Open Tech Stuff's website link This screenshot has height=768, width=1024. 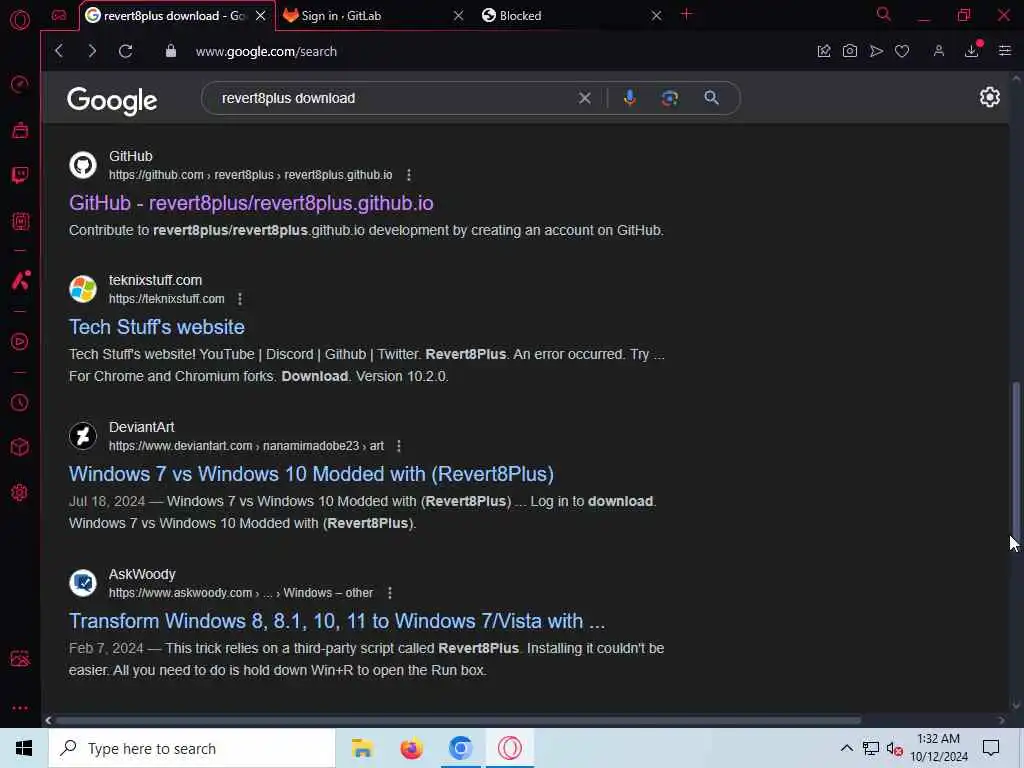pyautogui.click(x=157, y=327)
